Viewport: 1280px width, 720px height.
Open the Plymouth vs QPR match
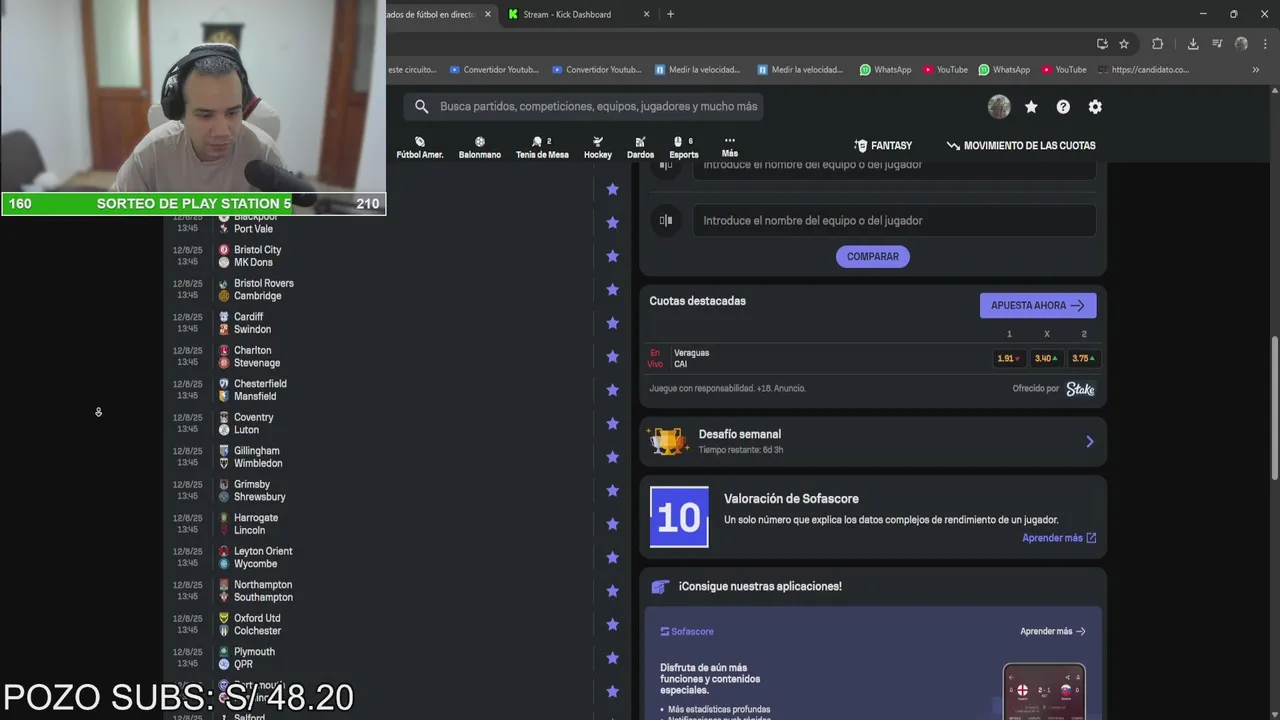(x=395, y=658)
